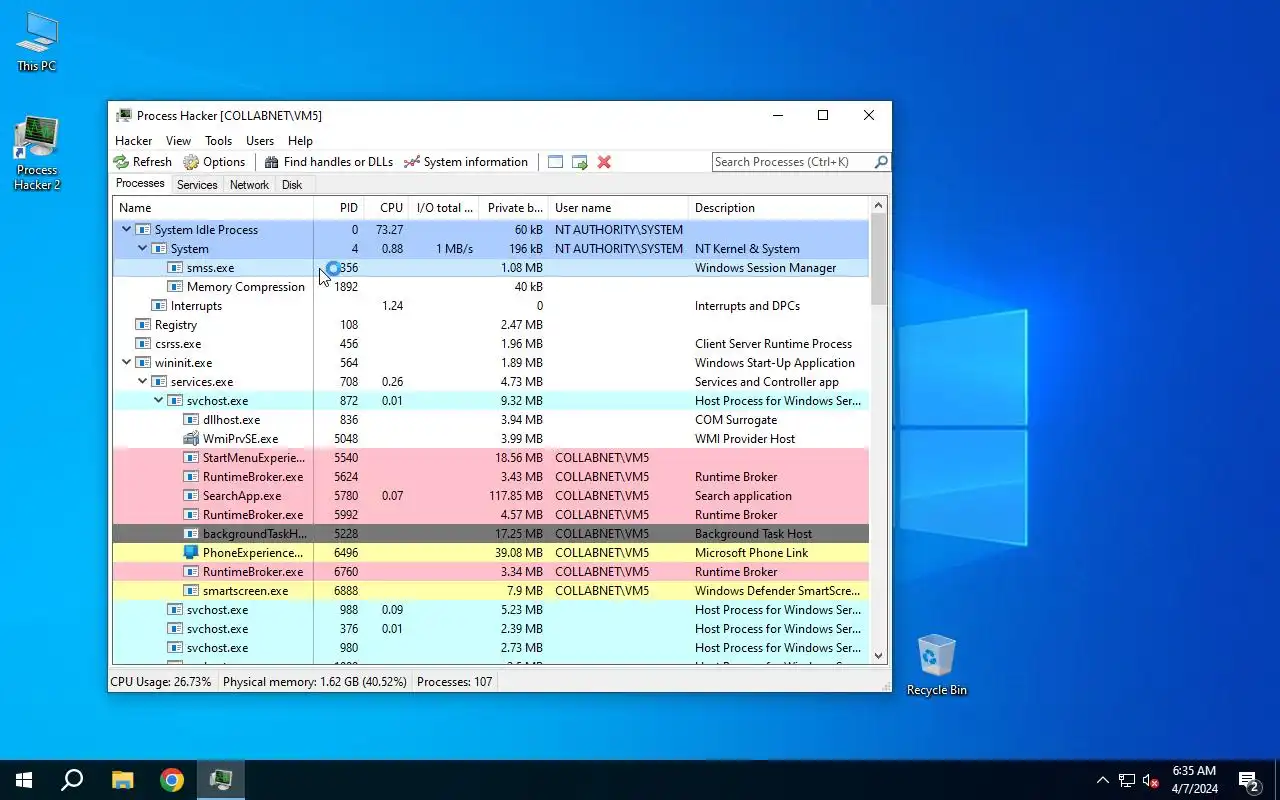The image size is (1280, 800).
Task: Click the red X kill-window toolbar icon
Action: (x=604, y=162)
